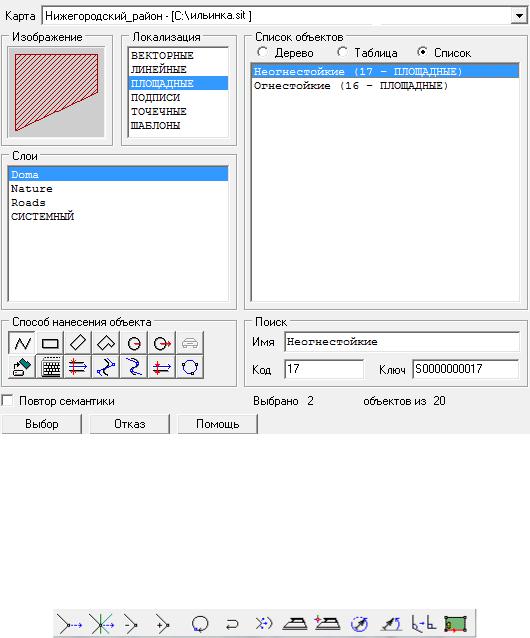This screenshot has height=638, width=530.
Task: Click the Код input field
Action: click(324, 369)
